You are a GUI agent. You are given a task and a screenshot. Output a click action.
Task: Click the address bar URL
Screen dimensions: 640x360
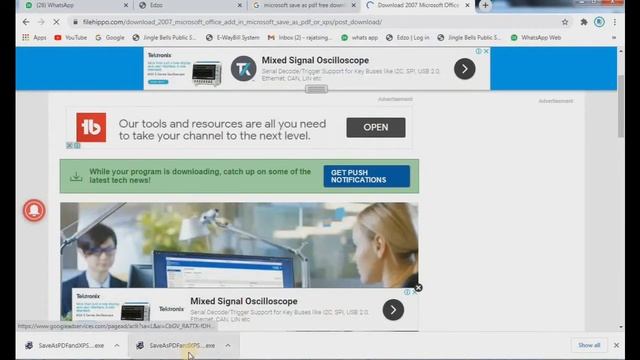coord(233,22)
